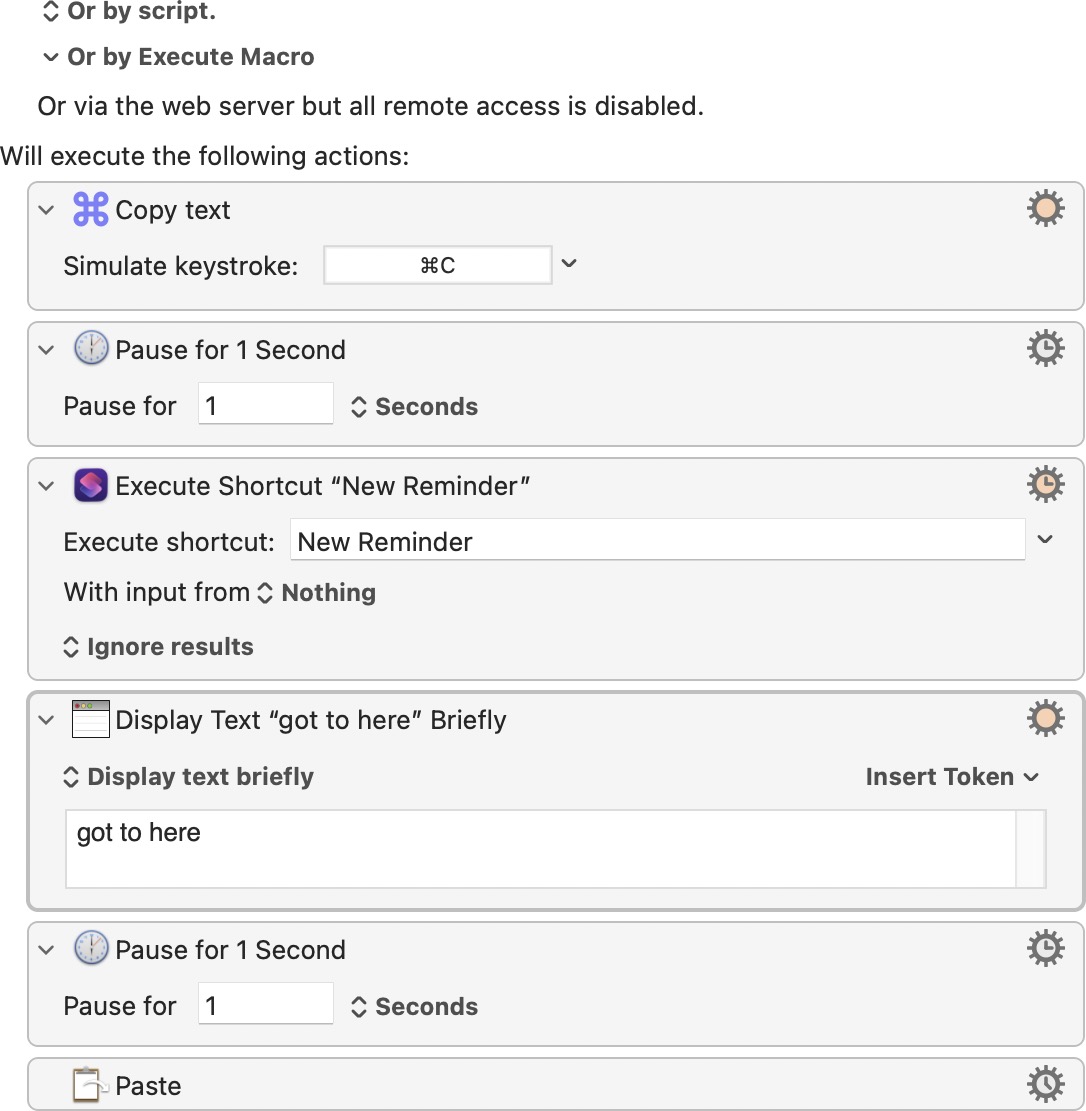
Task: Click the Command key icon beside Copy text
Action: pos(91,210)
